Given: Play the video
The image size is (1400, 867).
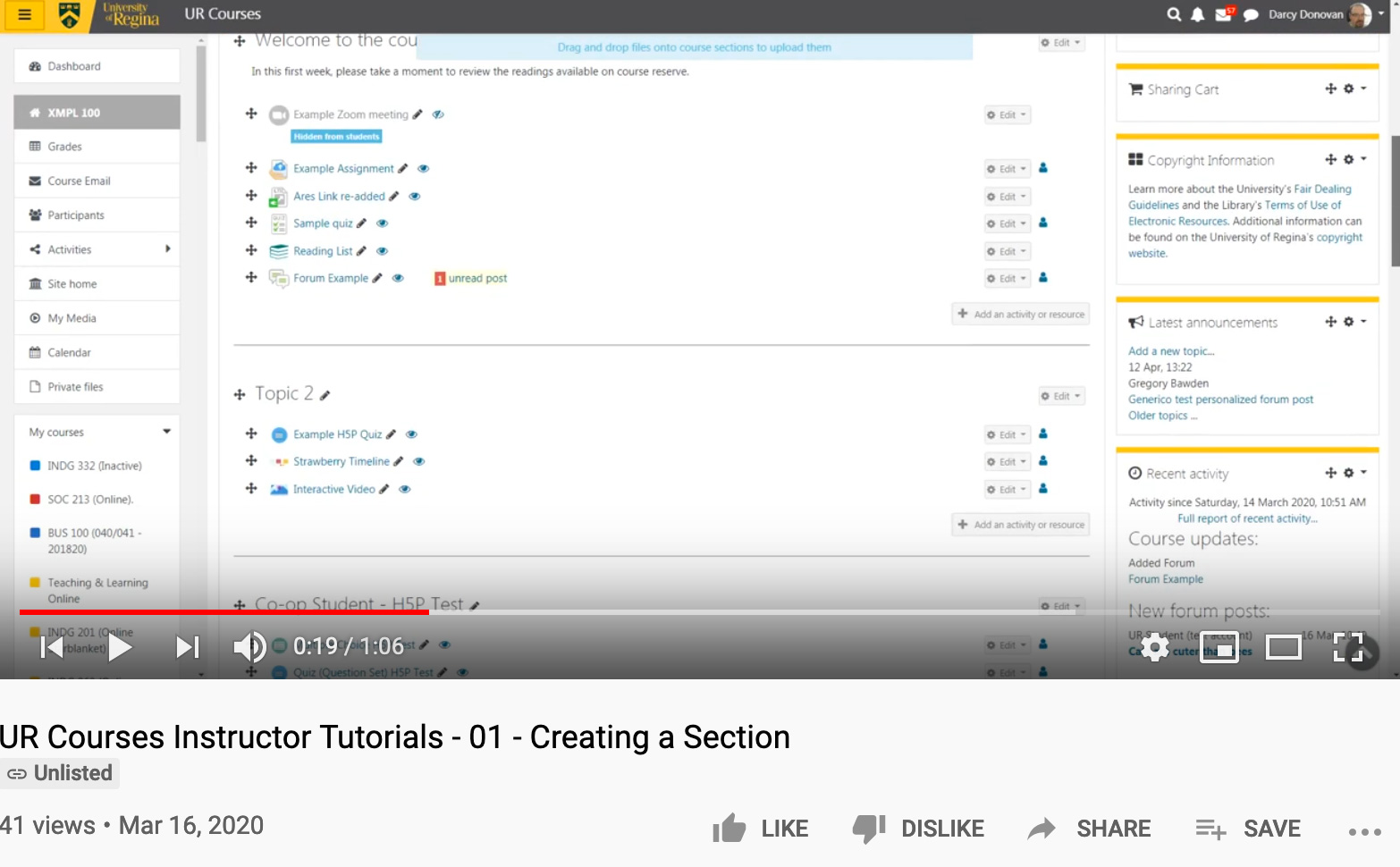Looking at the screenshot, I should pos(119,646).
